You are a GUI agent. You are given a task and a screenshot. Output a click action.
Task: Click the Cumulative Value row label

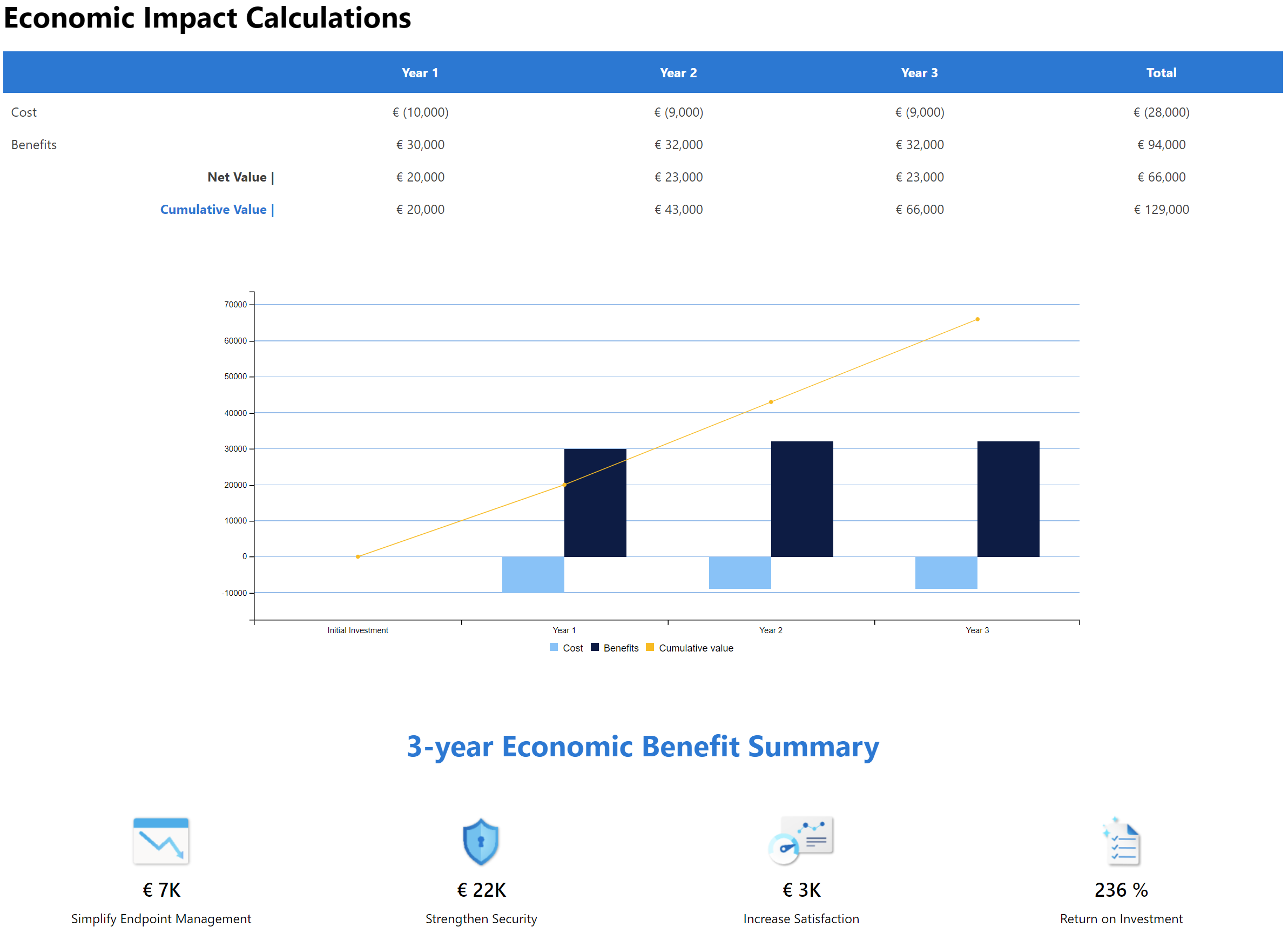tap(217, 210)
